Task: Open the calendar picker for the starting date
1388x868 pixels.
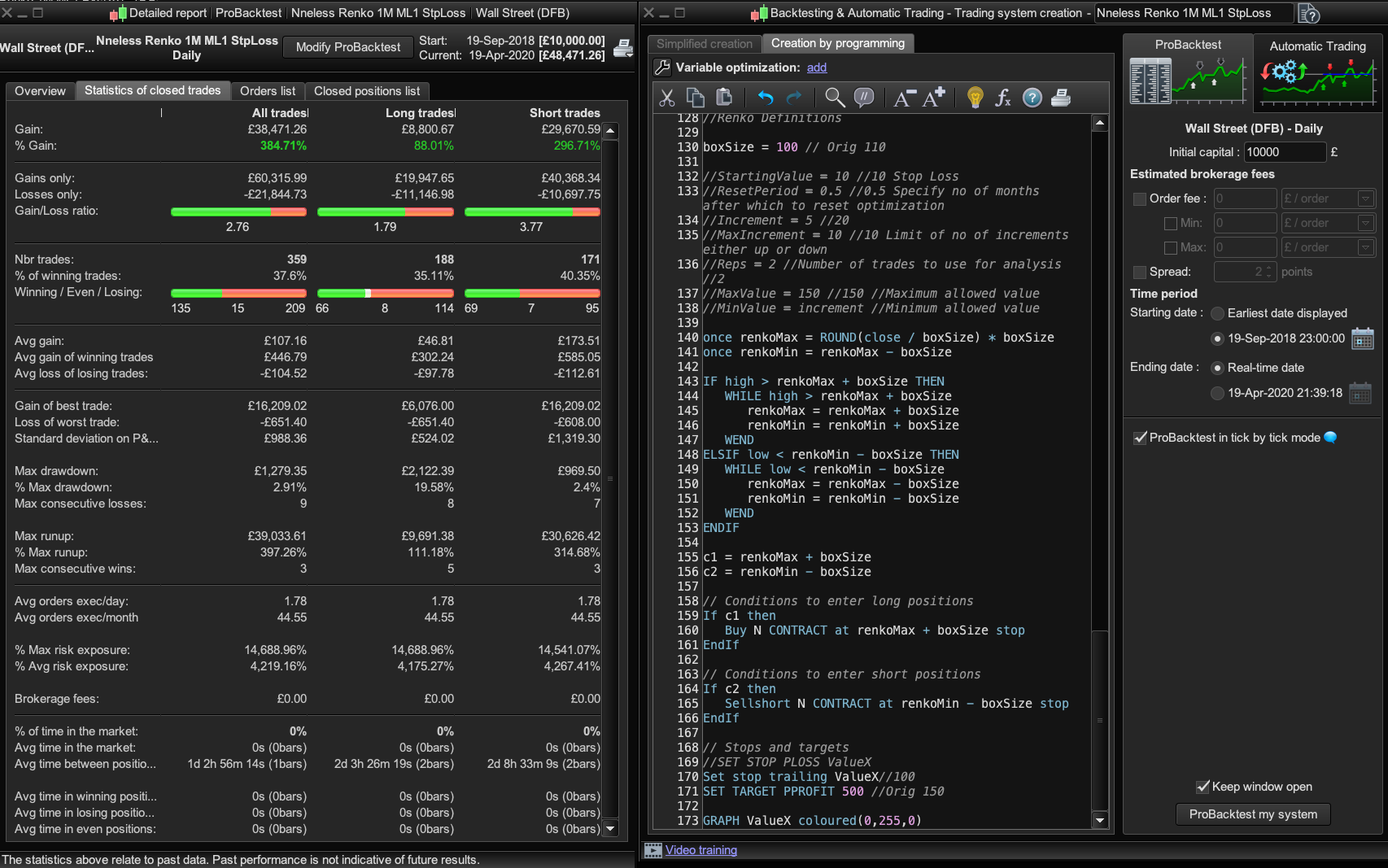Action: click(1362, 338)
